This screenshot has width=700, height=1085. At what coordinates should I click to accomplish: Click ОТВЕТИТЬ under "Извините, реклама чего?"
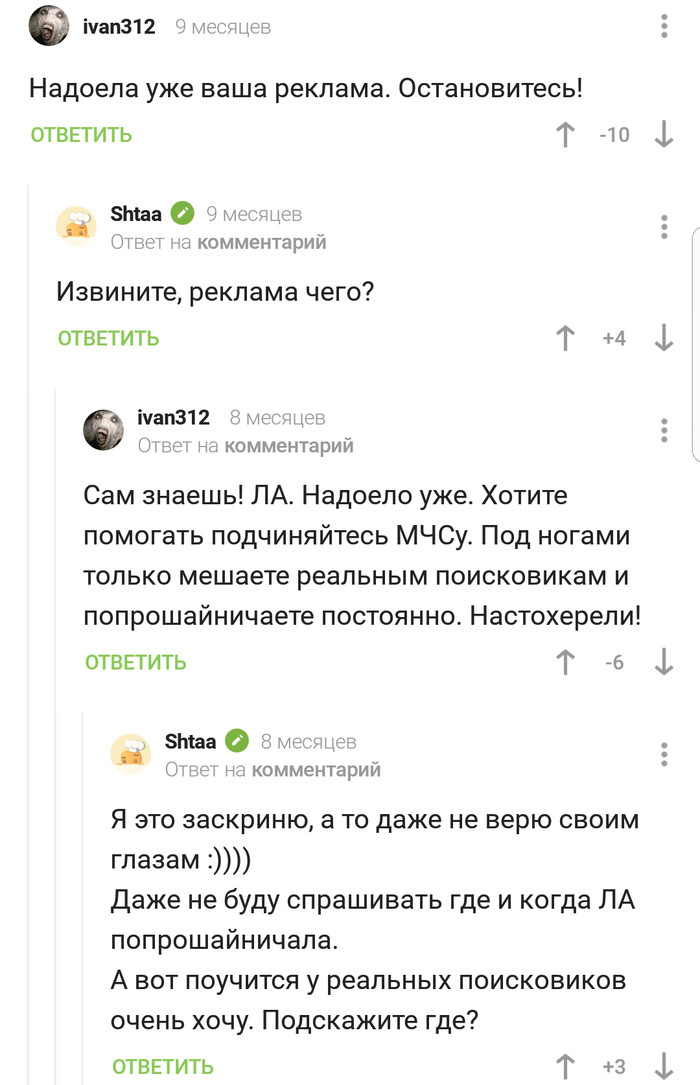(x=108, y=338)
